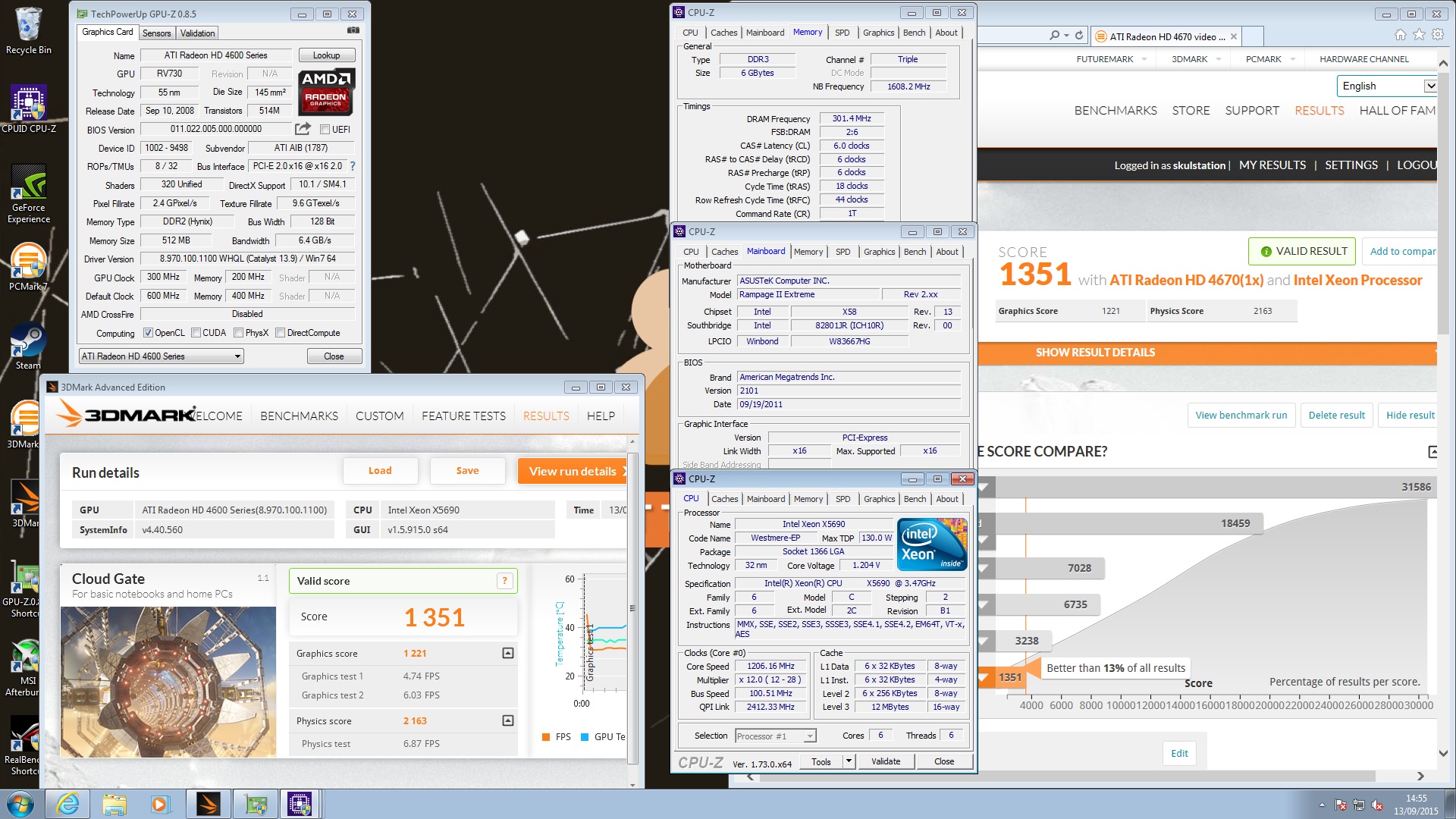This screenshot has width=1456, height=819.
Task: Open Bench tab in the bottom CPU-Z window
Action: [x=915, y=499]
